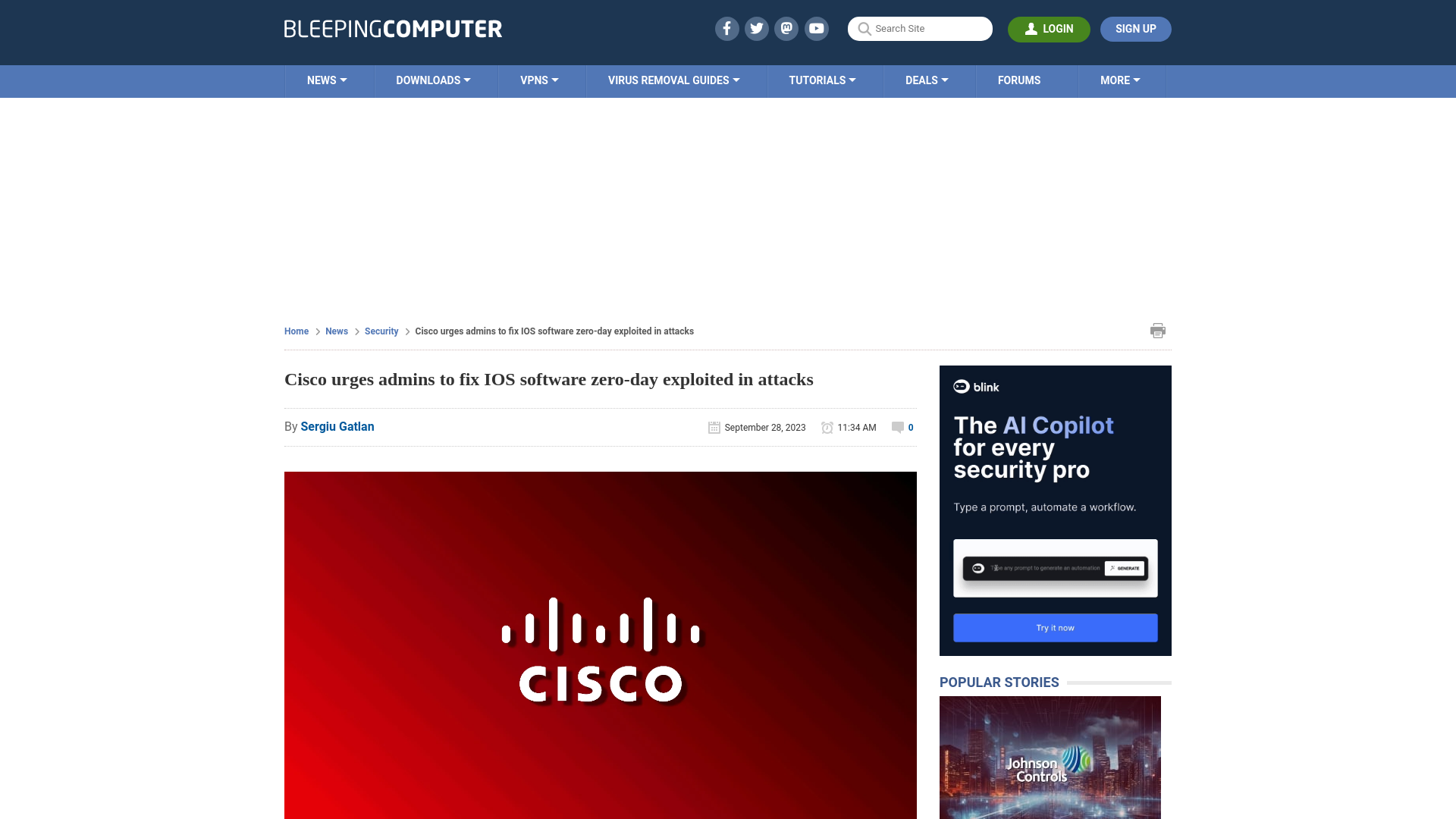Click the calendar date icon
Image resolution: width=1456 pixels, height=819 pixels.
(714, 426)
